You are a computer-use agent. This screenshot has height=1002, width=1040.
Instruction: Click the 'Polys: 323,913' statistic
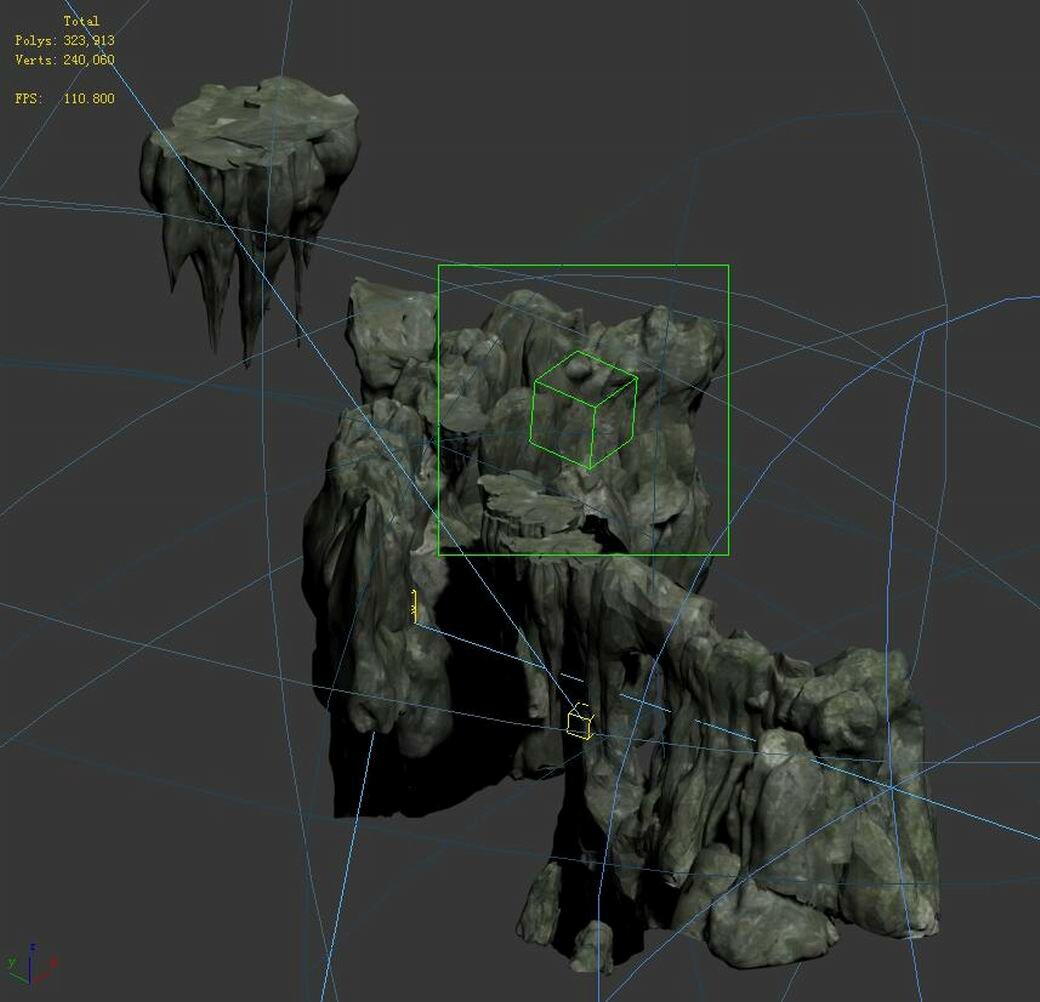65,40
